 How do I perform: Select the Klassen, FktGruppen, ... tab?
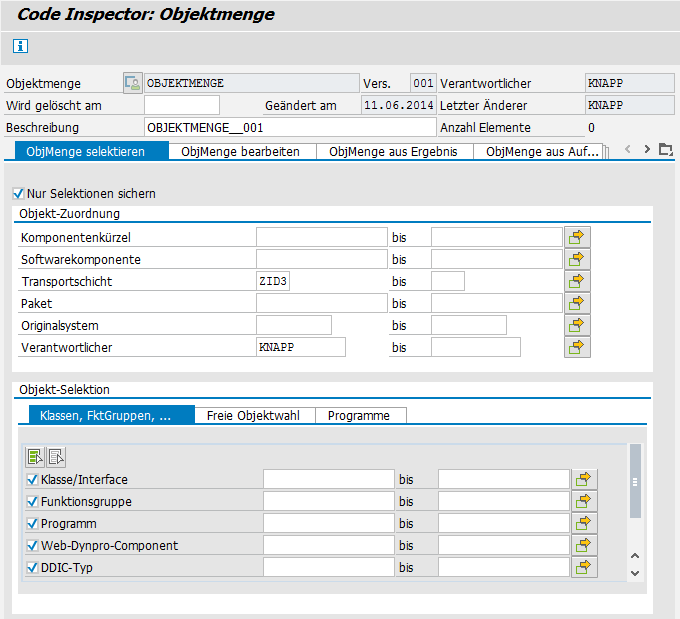coord(111,415)
